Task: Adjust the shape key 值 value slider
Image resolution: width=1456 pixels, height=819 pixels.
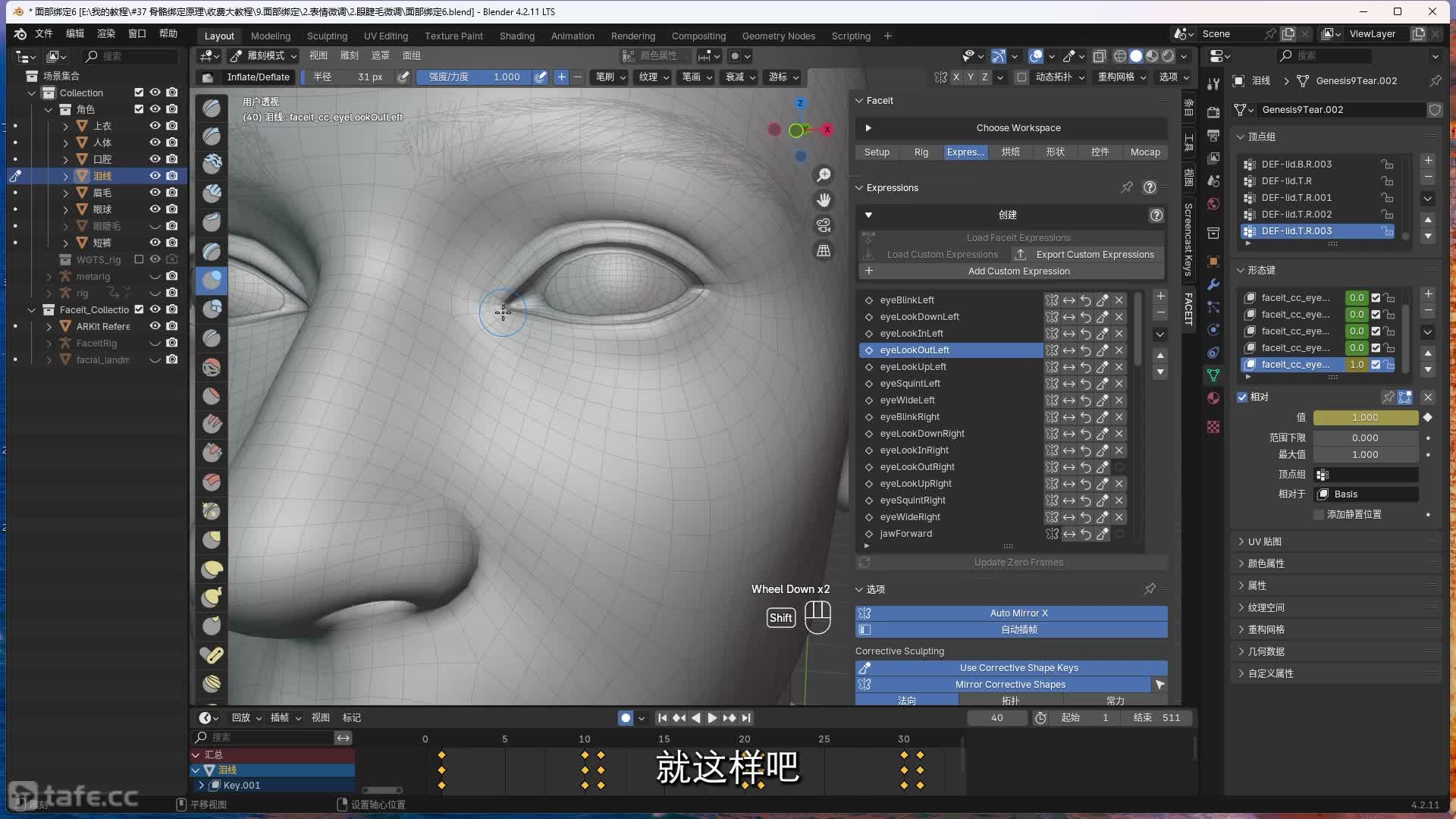Action: tap(1365, 418)
